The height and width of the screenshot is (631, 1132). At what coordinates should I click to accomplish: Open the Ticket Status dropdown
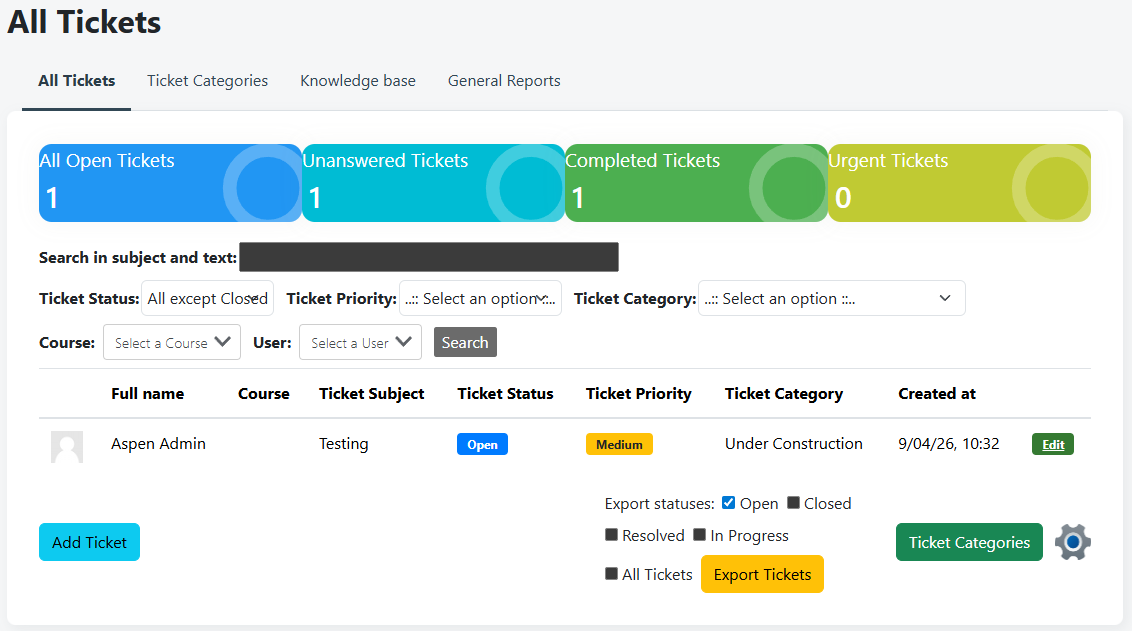coord(207,298)
